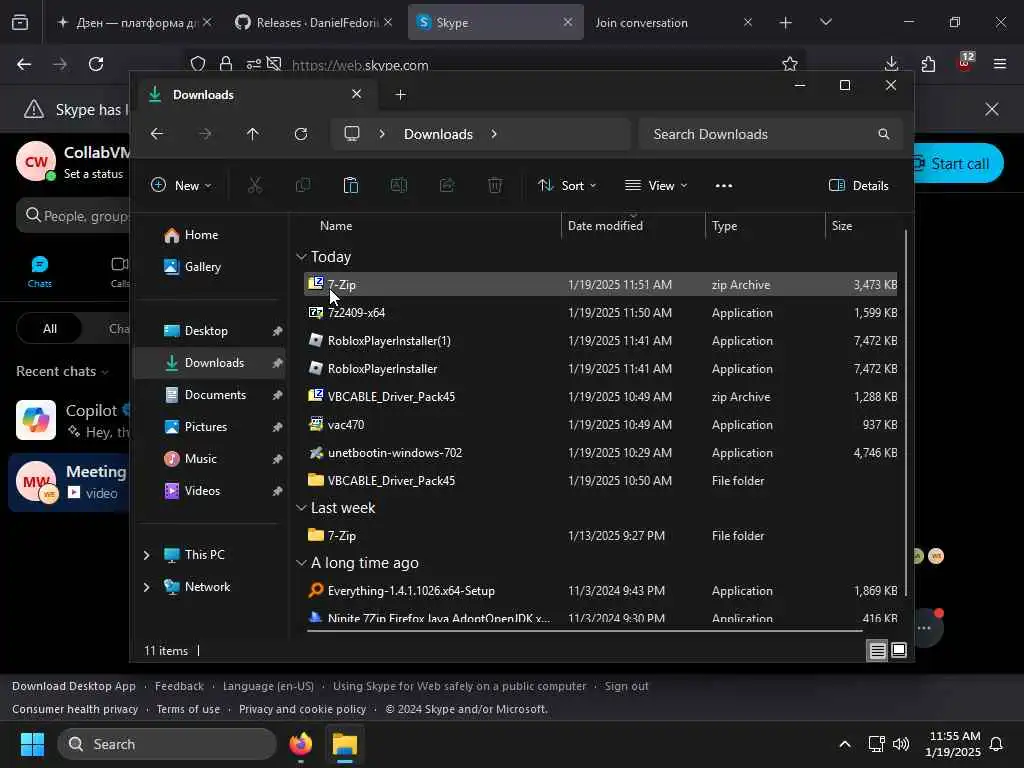The width and height of the screenshot is (1024, 768).
Task: Select Videos in navigation pane
Action: click(x=210, y=490)
